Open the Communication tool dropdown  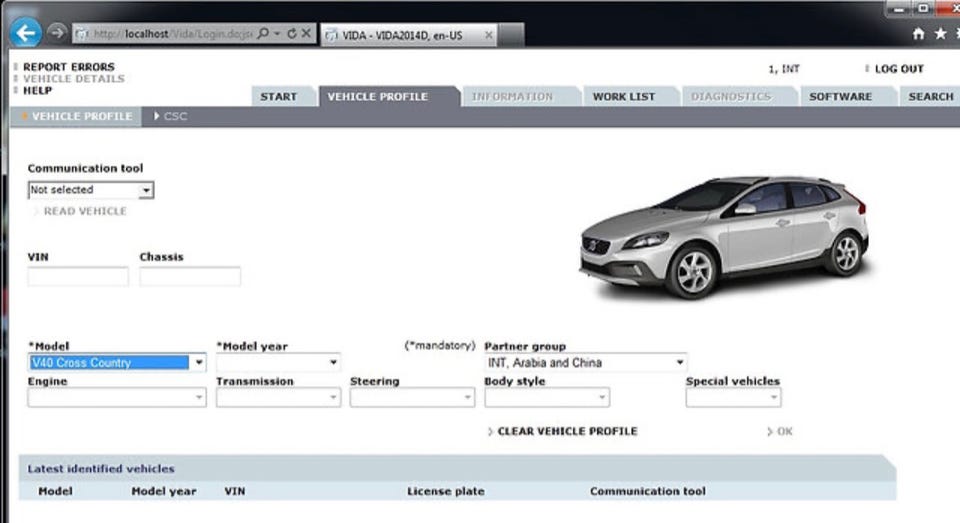tap(91, 190)
